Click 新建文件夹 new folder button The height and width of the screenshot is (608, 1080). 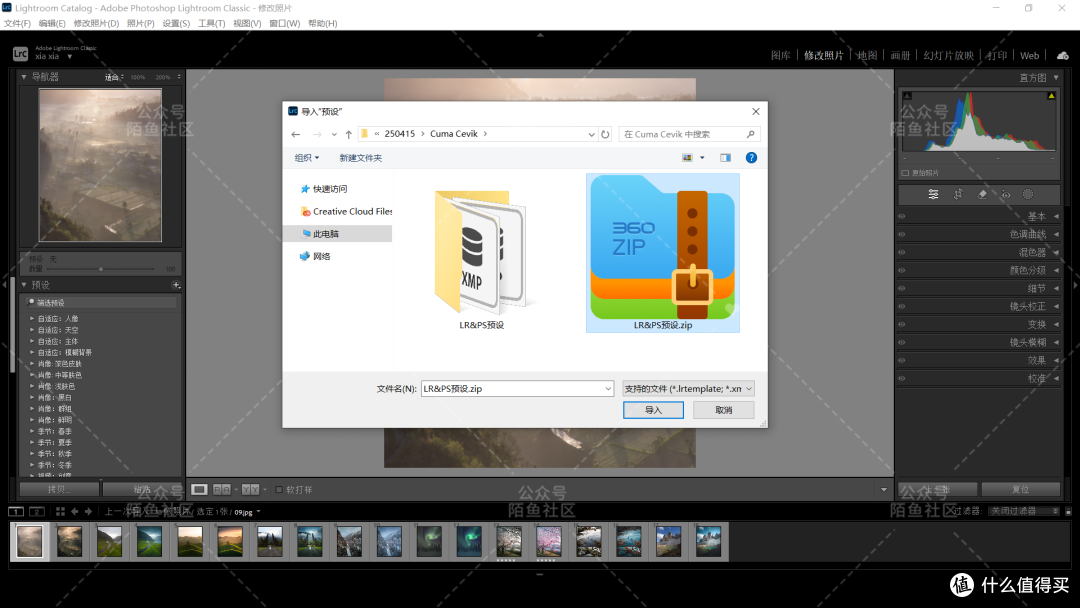pos(360,158)
